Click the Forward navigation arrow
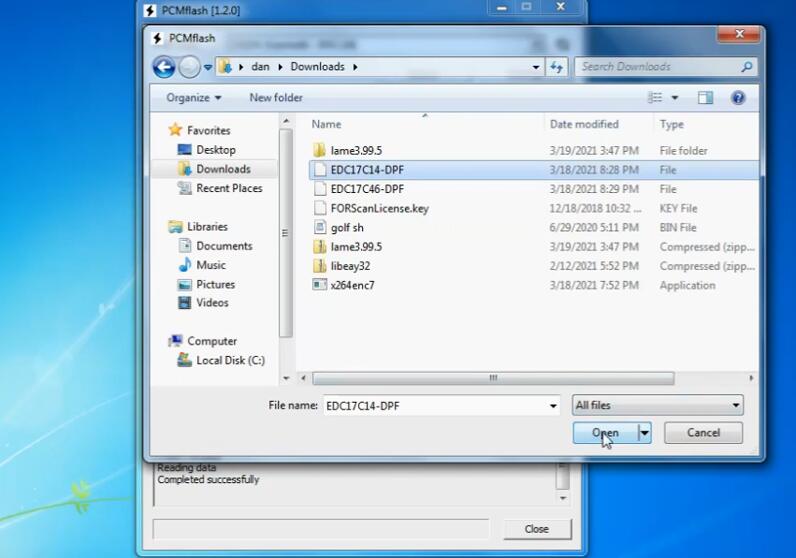This screenshot has width=796, height=558. [x=189, y=67]
